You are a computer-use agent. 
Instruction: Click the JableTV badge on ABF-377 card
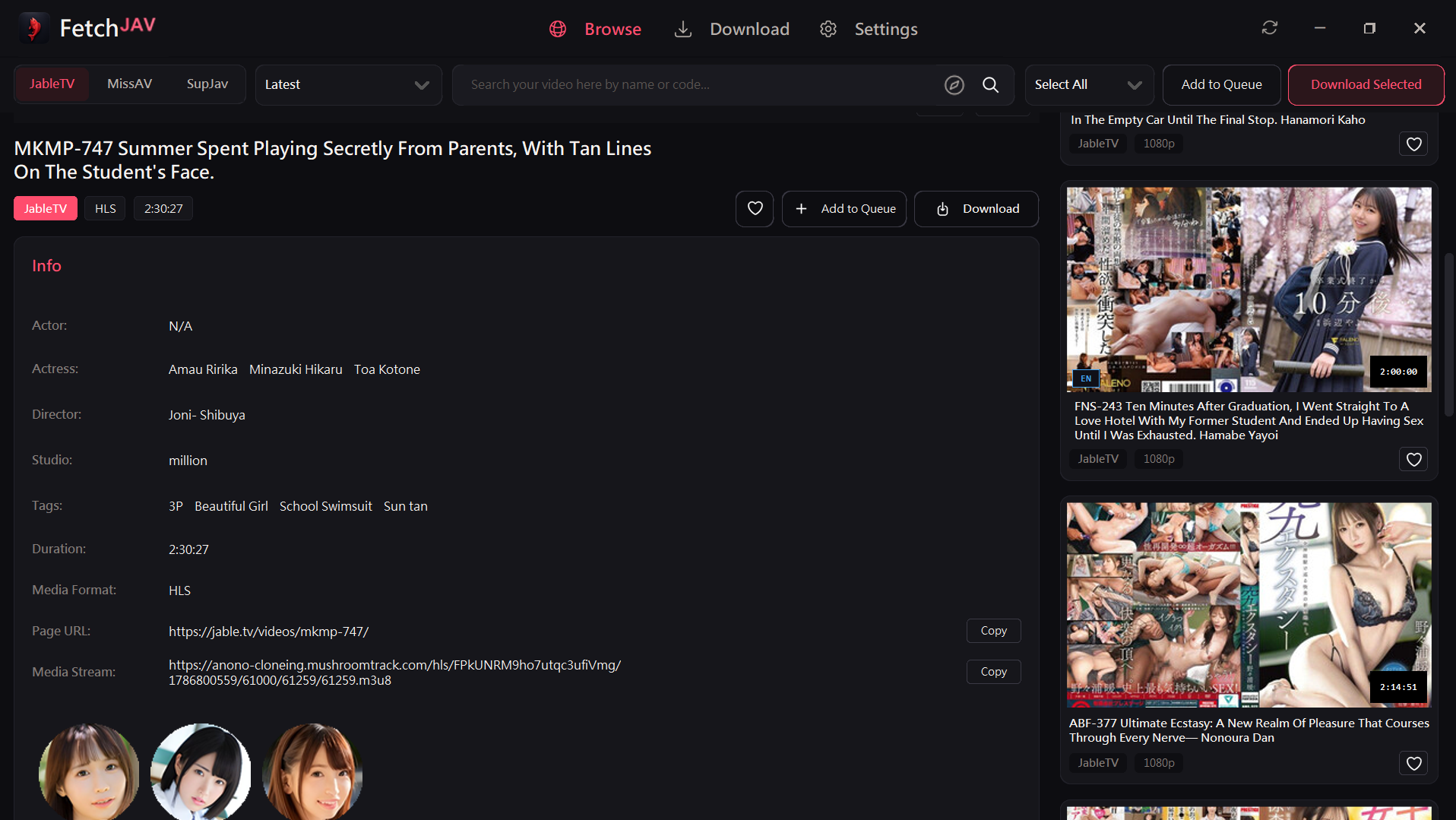(1098, 763)
